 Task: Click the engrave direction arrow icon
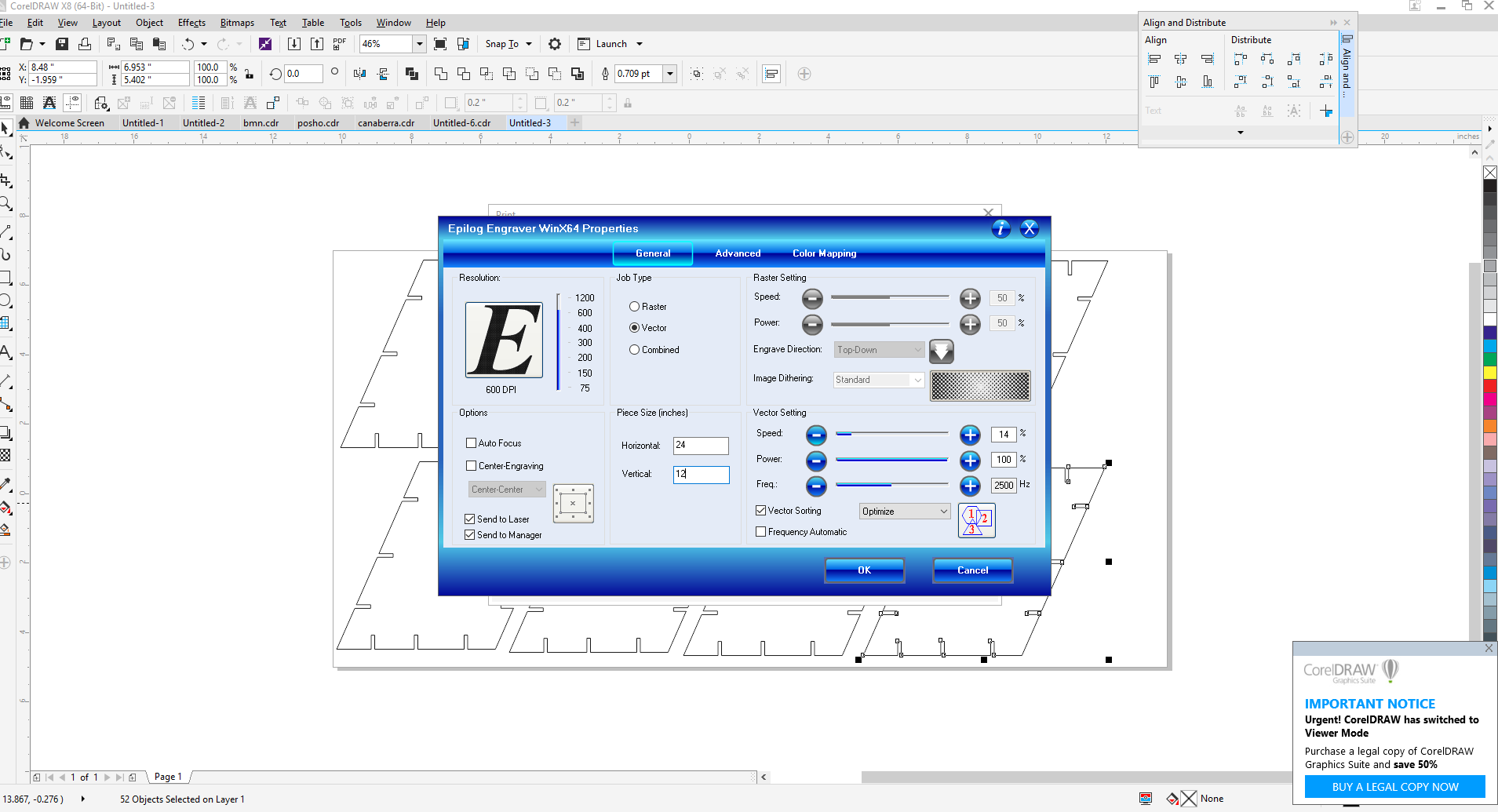click(942, 351)
